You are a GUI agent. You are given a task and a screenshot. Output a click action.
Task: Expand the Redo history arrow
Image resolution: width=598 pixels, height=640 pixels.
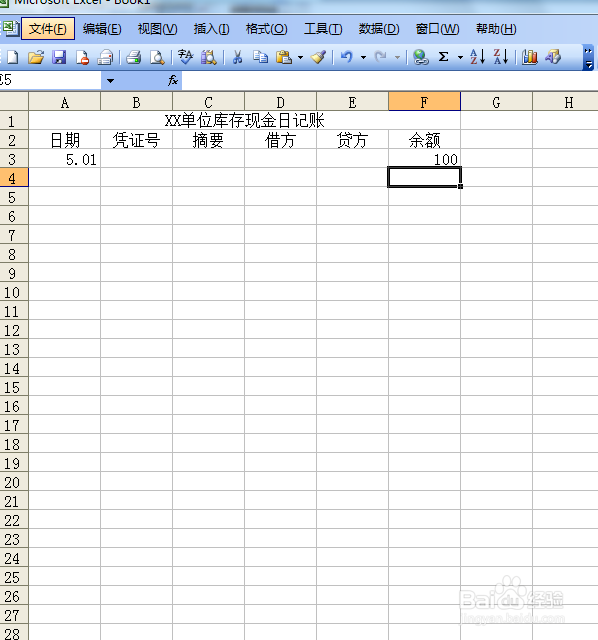click(x=397, y=58)
